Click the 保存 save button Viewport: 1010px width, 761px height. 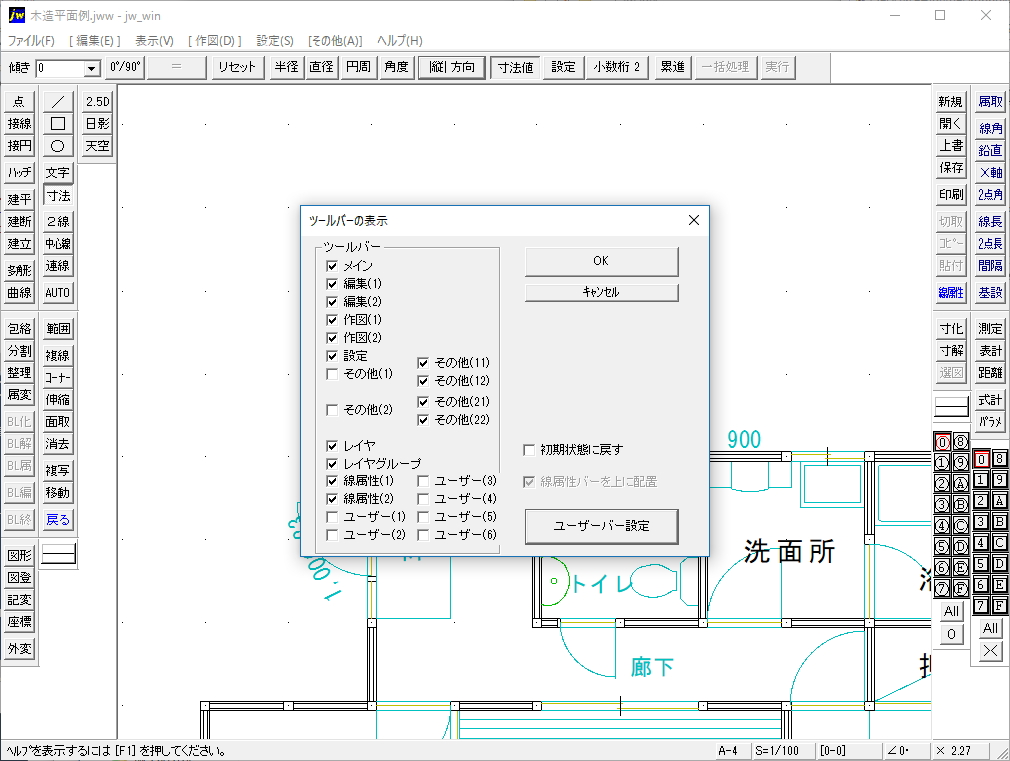(x=951, y=168)
